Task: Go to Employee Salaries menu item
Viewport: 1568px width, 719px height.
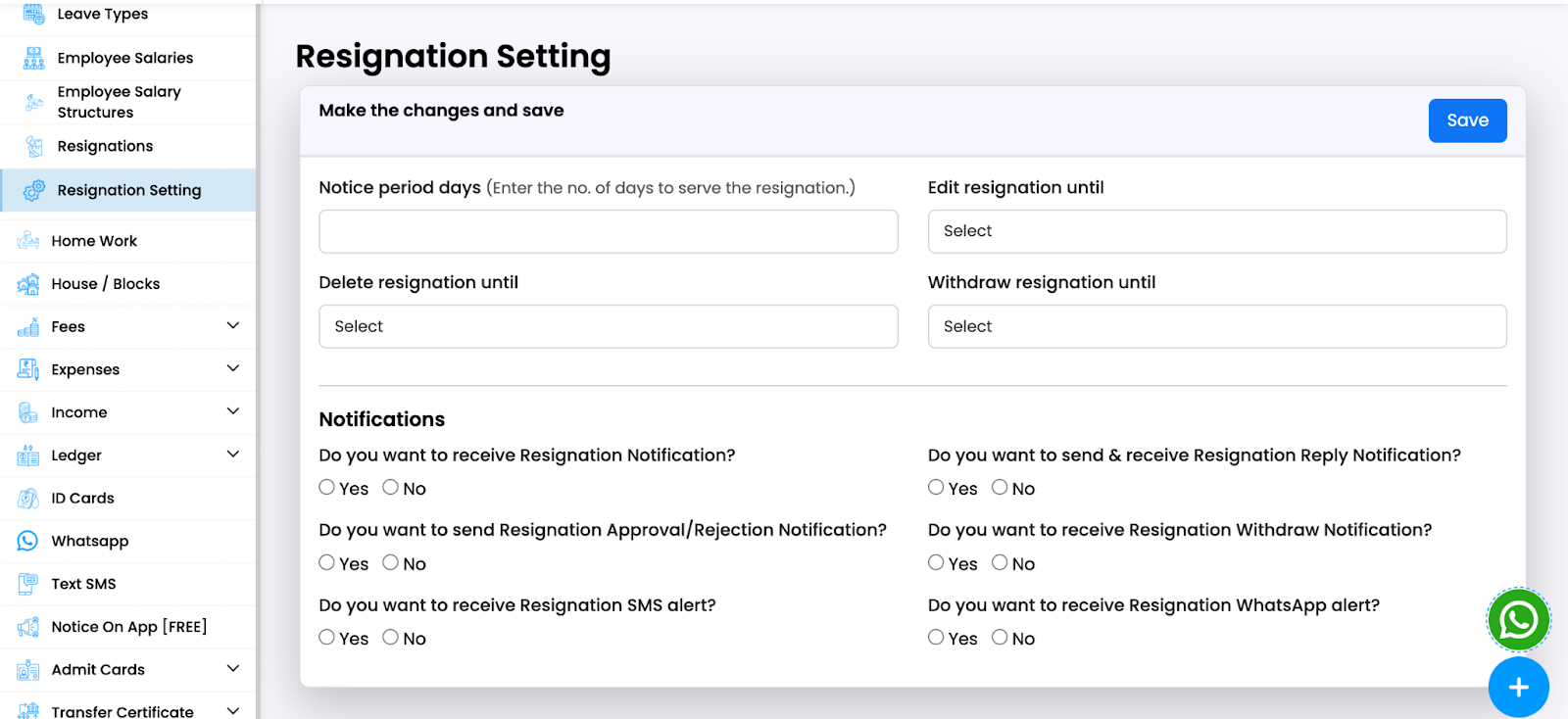Action: click(x=124, y=58)
